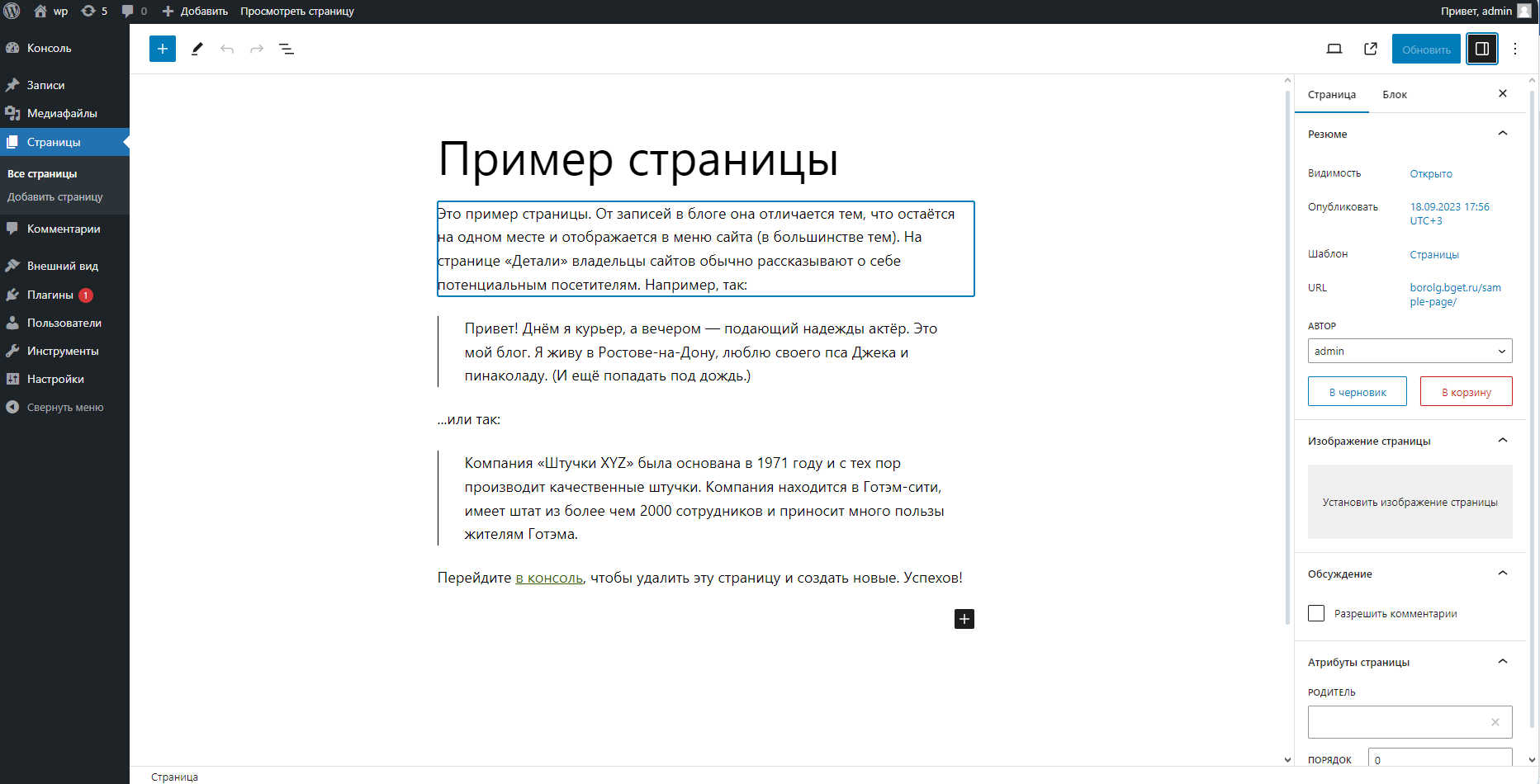The height and width of the screenshot is (784, 1540).
Task: Open page in new tab icon
Action: point(1371,49)
